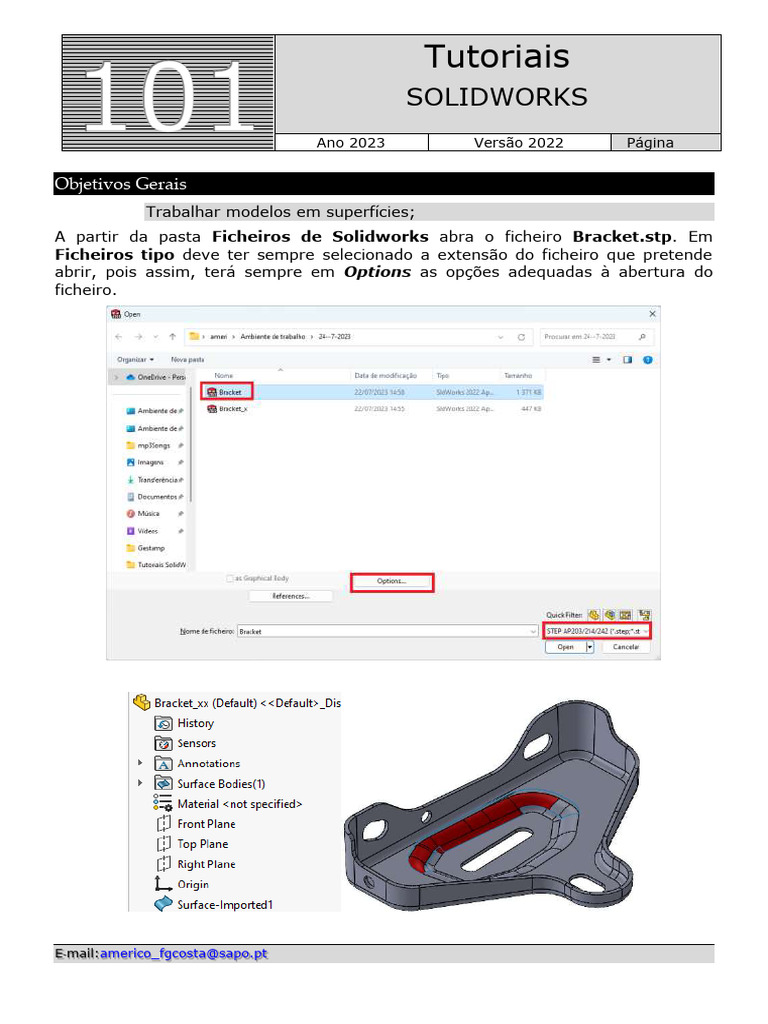Screen dimensions: 768x1024
Task: Click the Bracket_x SolidWorks file icon
Action: tap(212, 409)
